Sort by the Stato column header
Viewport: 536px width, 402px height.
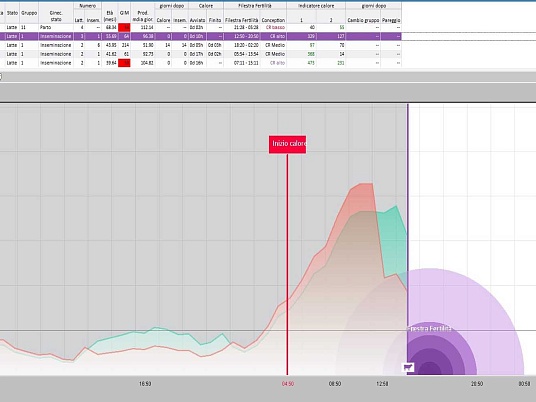tap(12, 13)
